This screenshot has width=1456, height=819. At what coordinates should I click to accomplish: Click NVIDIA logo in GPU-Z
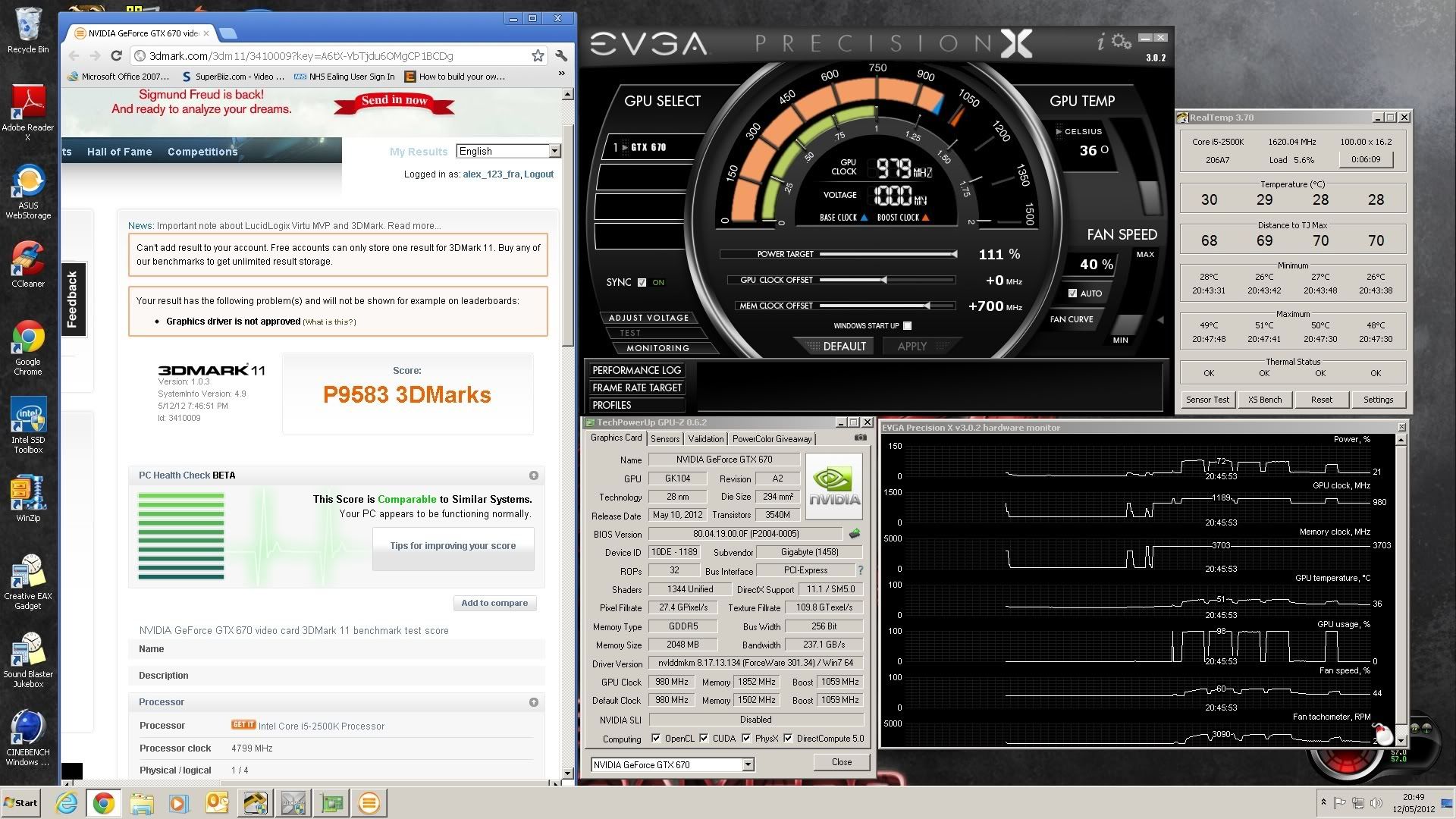[x=834, y=486]
